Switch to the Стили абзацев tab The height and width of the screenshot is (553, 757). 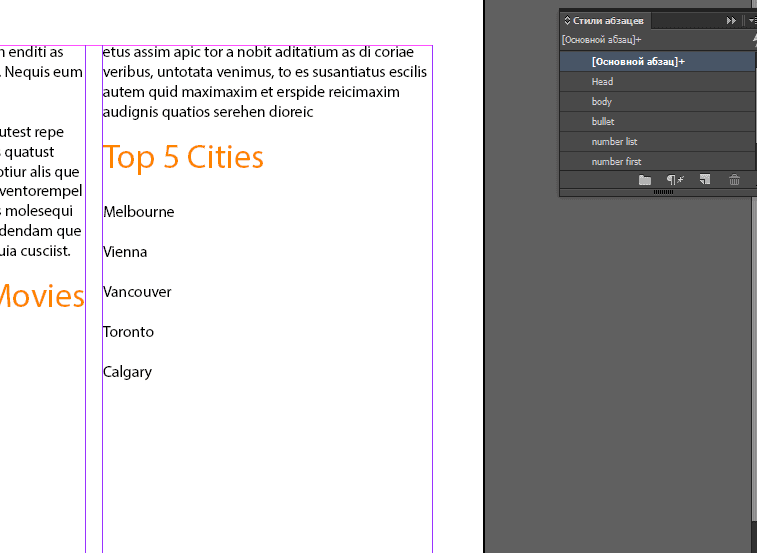click(x=608, y=20)
